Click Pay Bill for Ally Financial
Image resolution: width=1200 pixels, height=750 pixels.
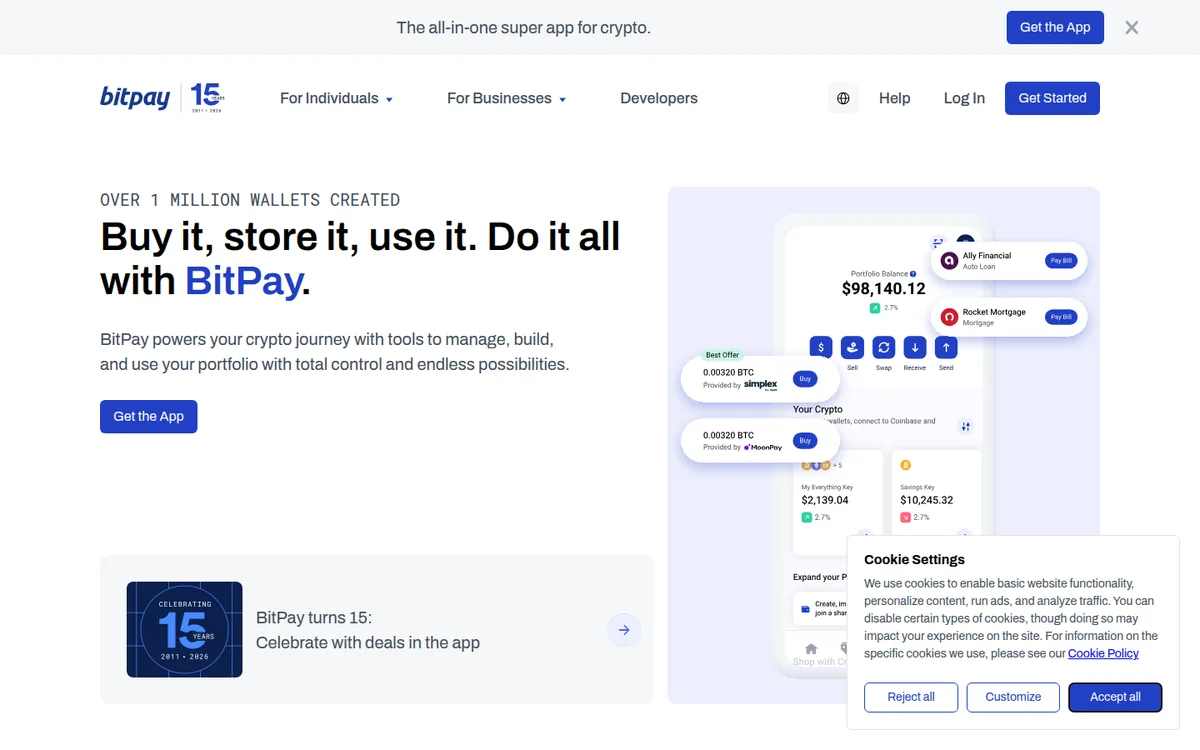[1060, 261]
